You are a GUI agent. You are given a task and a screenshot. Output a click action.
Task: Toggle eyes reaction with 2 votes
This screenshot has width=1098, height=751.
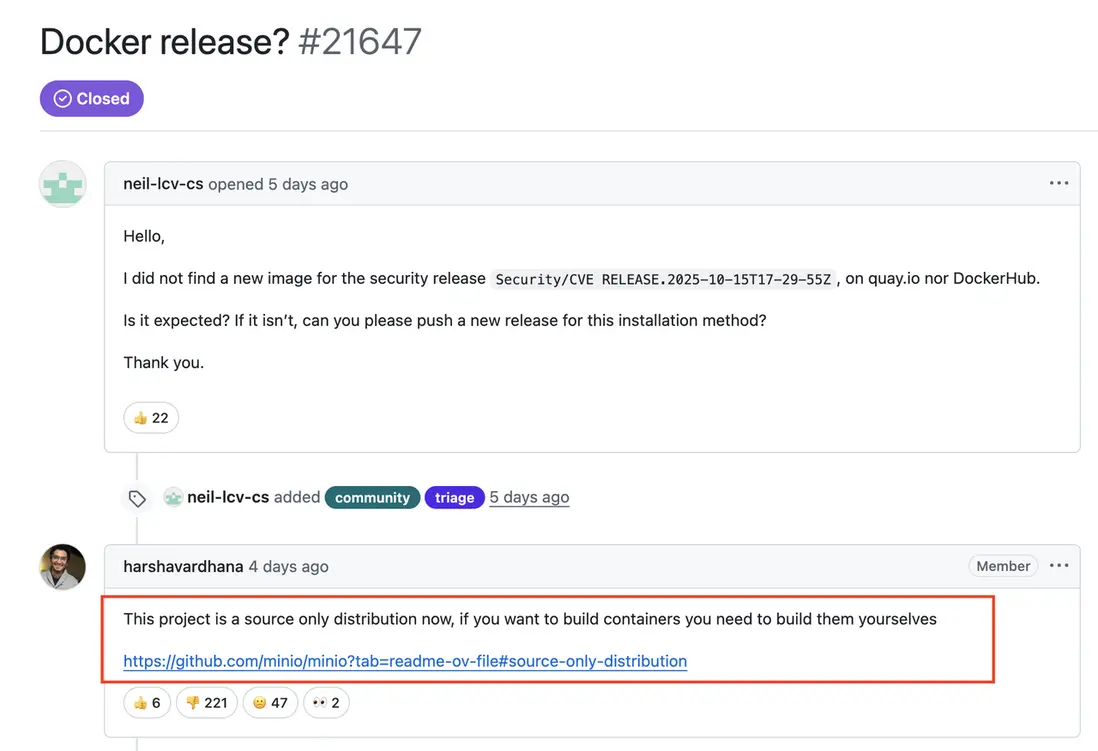pos(326,703)
